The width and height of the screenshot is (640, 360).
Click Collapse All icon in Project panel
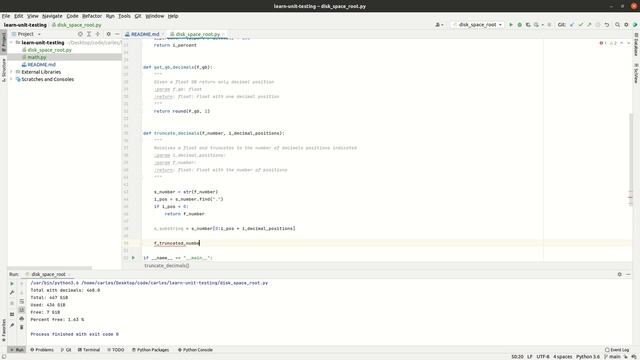[98, 34]
